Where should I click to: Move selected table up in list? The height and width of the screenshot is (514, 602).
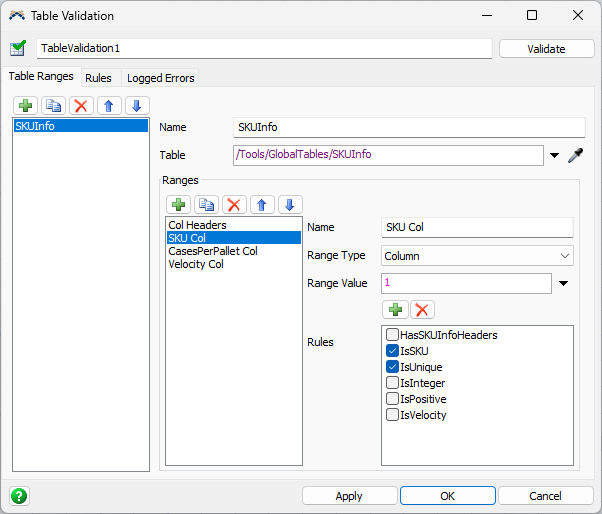click(x=110, y=105)
